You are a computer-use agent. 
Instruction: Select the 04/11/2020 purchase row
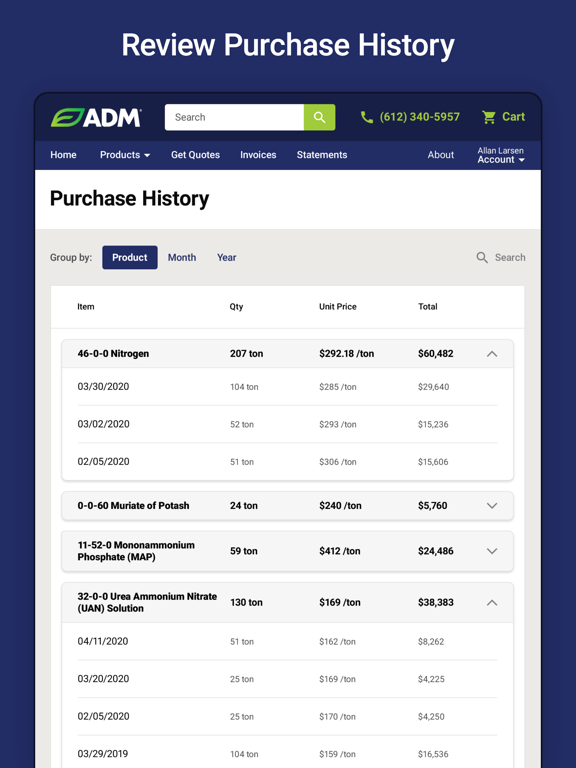[x=288, y=642]
